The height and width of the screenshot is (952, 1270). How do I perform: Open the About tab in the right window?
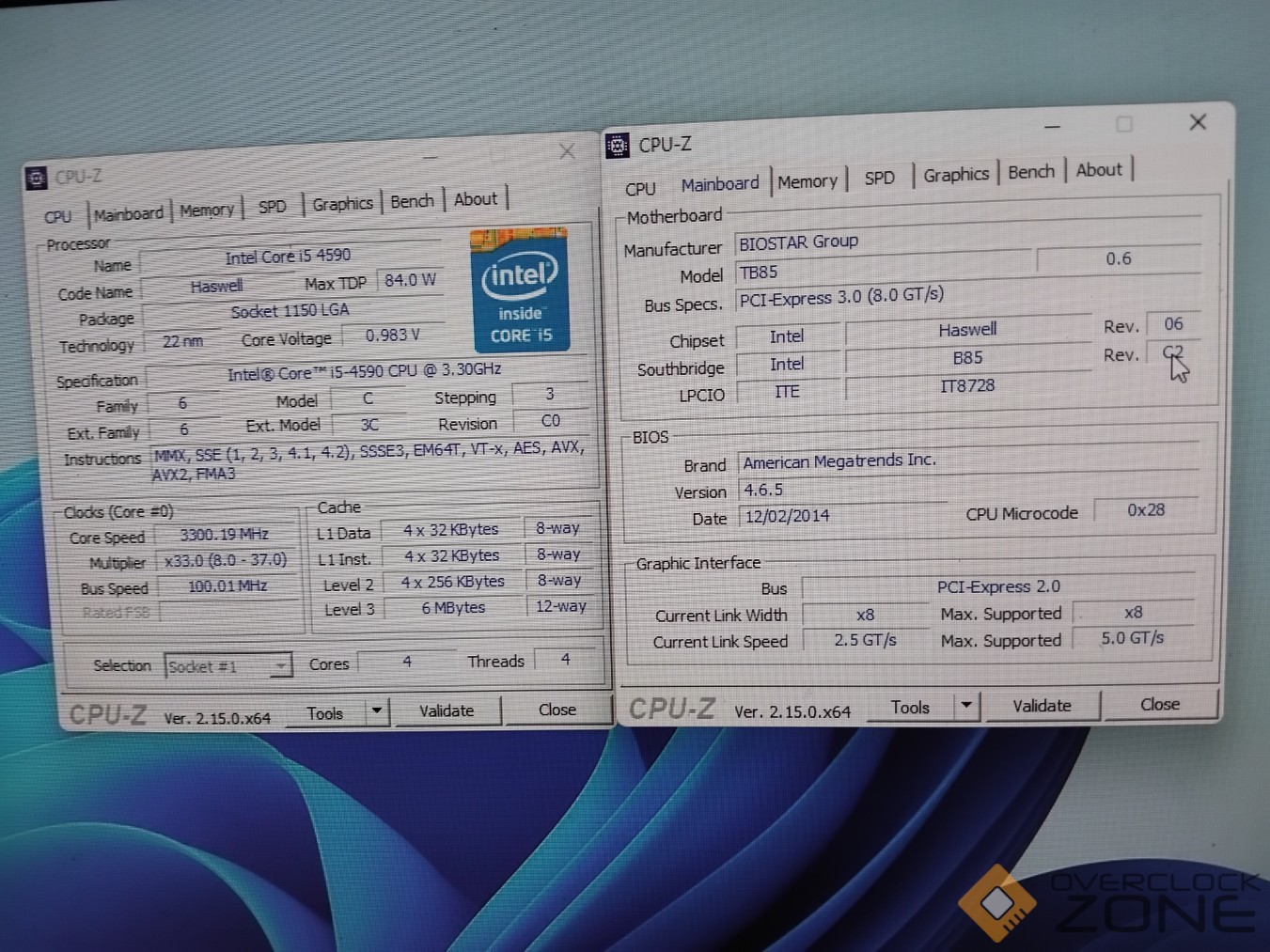pyautogui.click(x=1099, y=170)
